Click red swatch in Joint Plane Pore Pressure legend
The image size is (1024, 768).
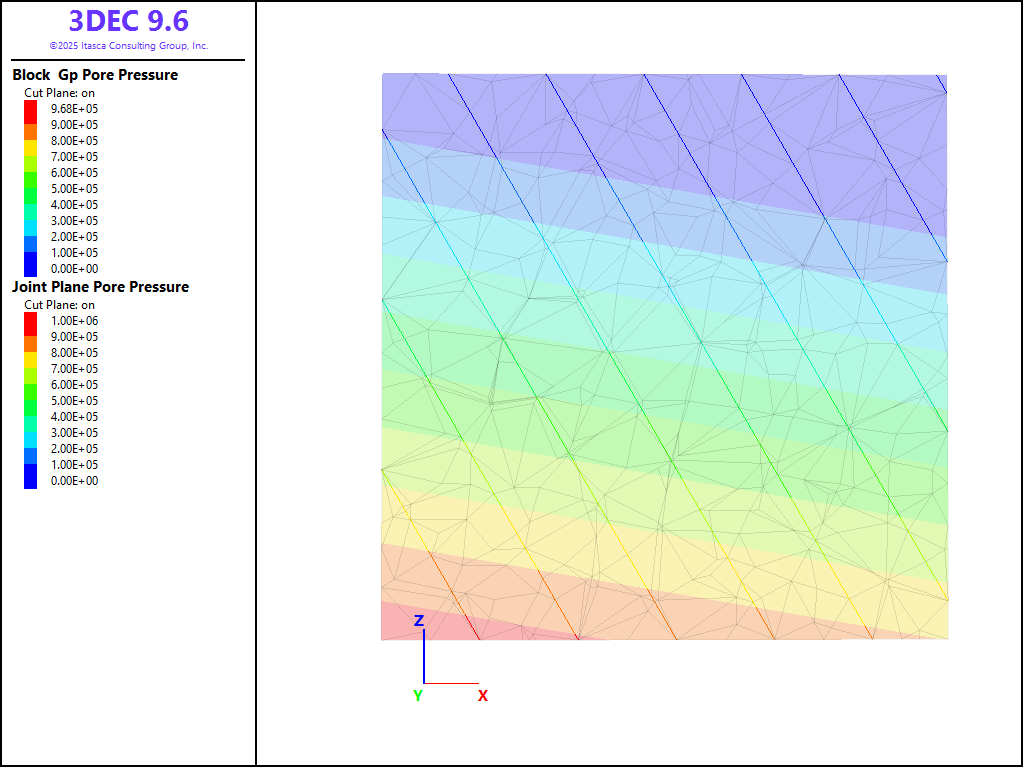(x=30, y=321)
